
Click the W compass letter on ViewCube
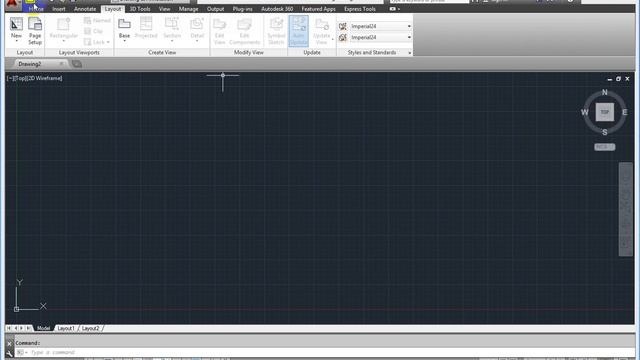click(584, 112)
